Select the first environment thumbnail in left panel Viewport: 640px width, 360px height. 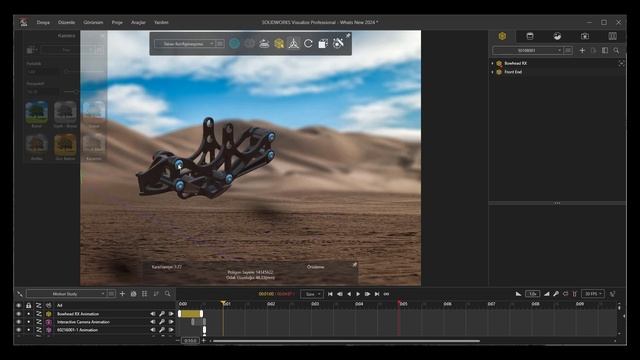36,112
